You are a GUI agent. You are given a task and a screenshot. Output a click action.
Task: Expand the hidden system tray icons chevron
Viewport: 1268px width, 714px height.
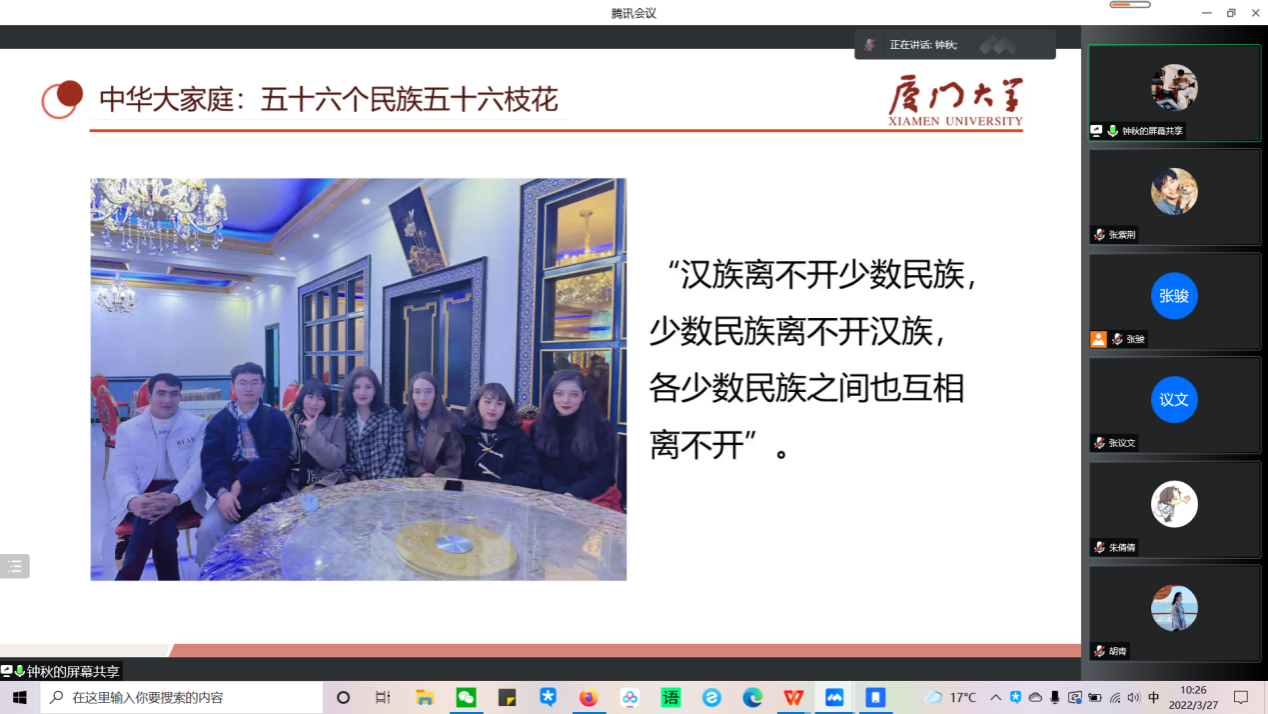click(x=995, y=697)
